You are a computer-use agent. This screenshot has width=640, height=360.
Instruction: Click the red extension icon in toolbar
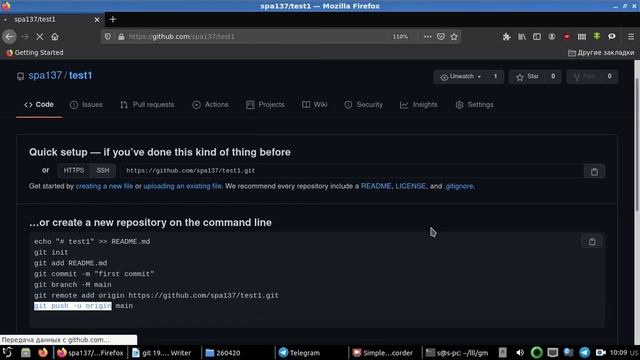[x=567, y=36]
